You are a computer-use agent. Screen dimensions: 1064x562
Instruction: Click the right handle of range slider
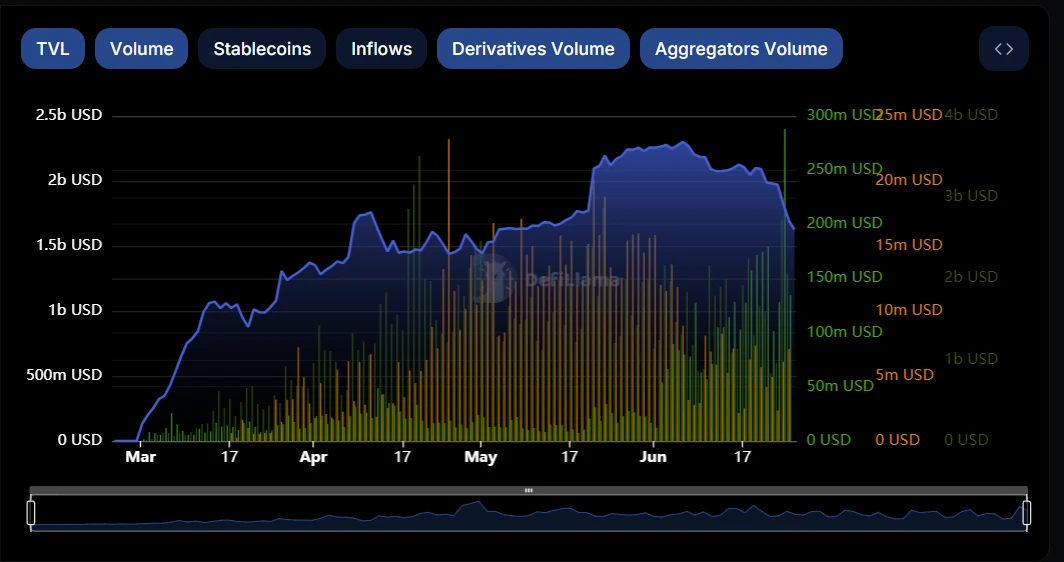1026,513
